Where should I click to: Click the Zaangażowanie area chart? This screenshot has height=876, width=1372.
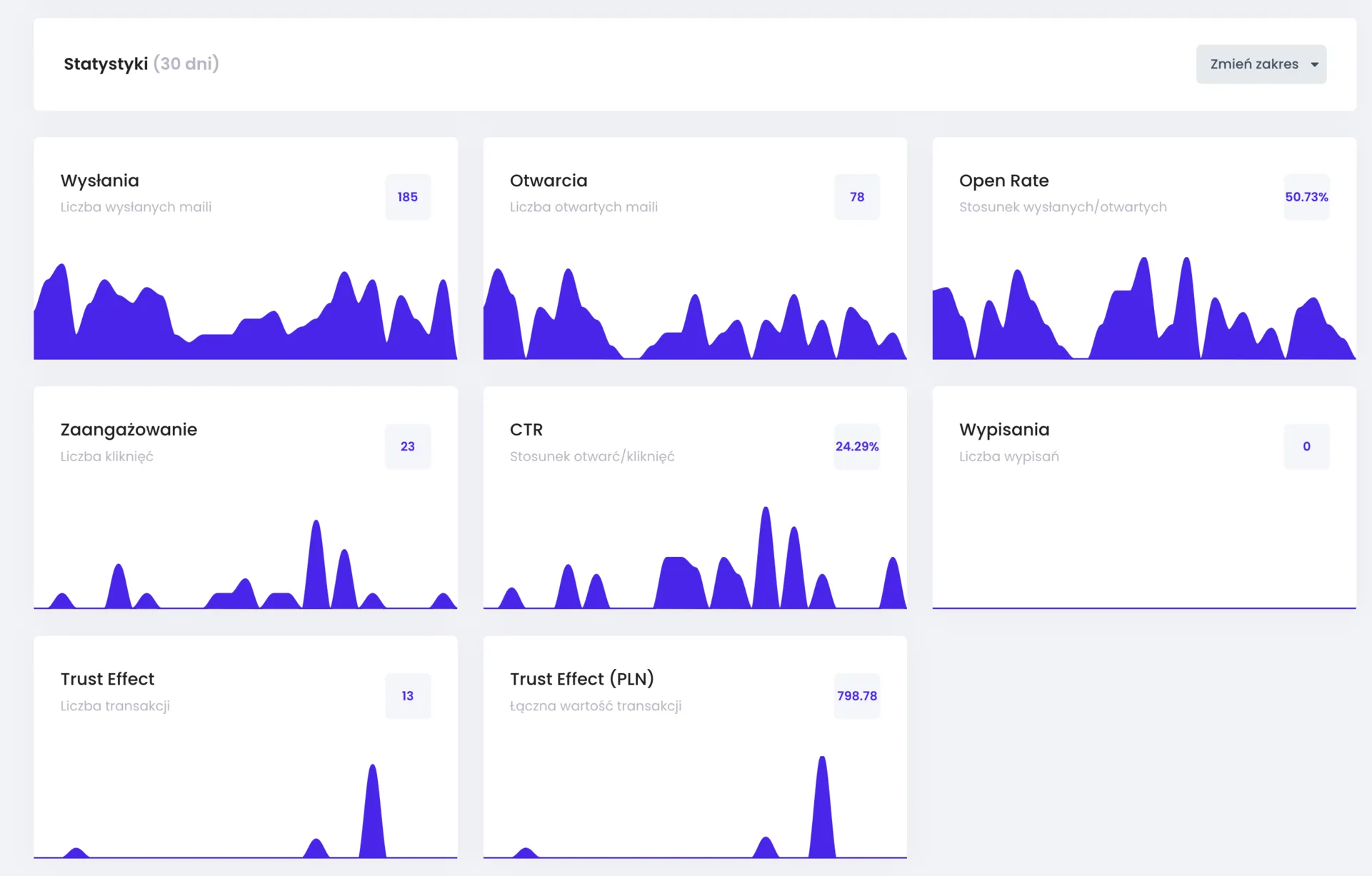[x=246, y=564]
